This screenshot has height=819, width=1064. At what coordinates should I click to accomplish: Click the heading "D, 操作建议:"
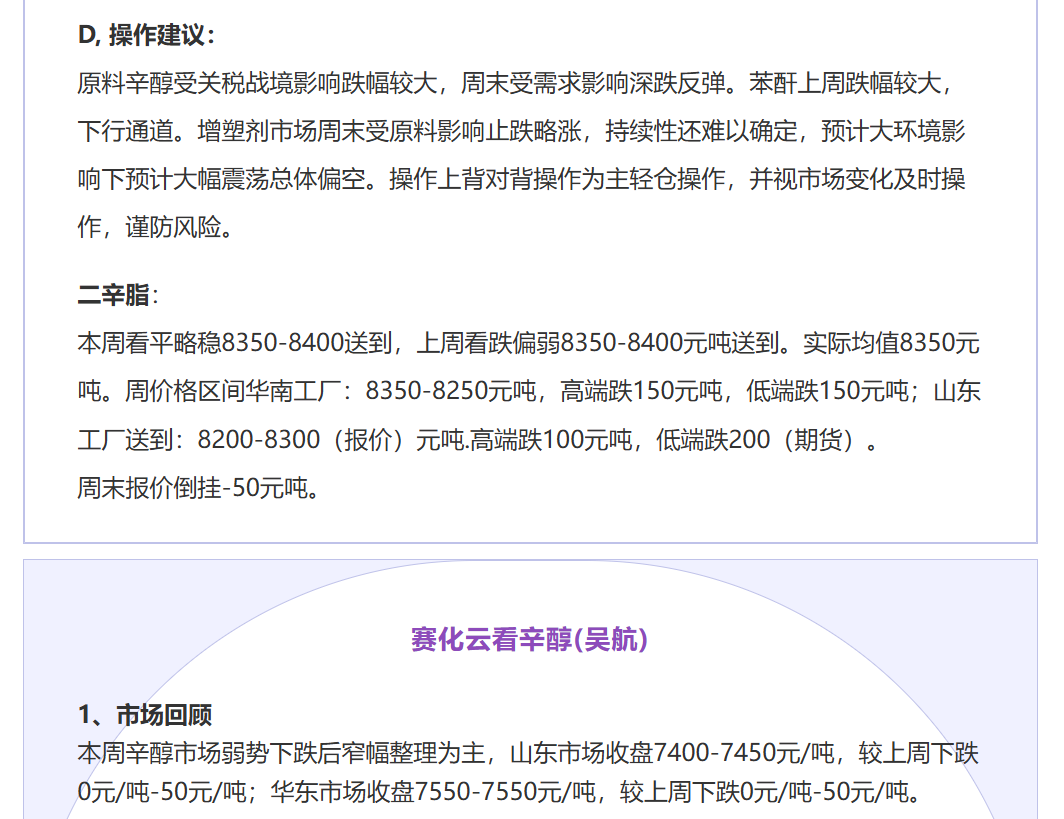[x=146, y=35]
